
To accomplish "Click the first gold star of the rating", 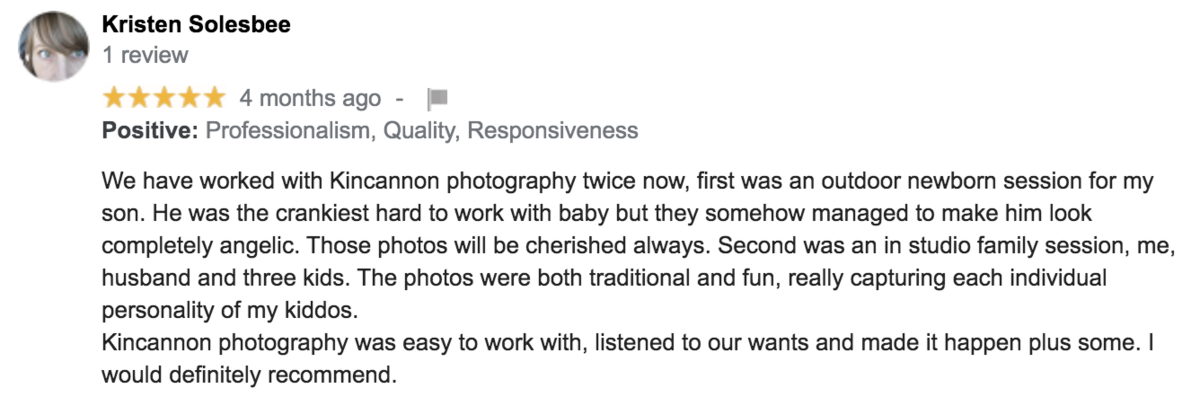I will (114, 97).
